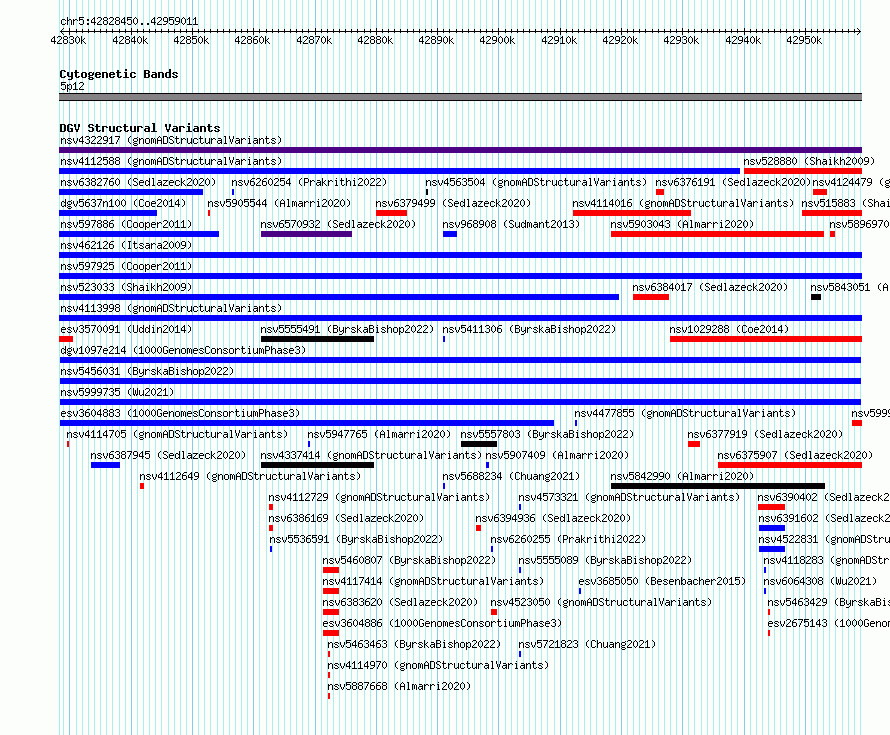Screen dimensions: 890x735
Task: Select nsv968908 (Sudmant2013) label
Action: [x=511, y=224]
